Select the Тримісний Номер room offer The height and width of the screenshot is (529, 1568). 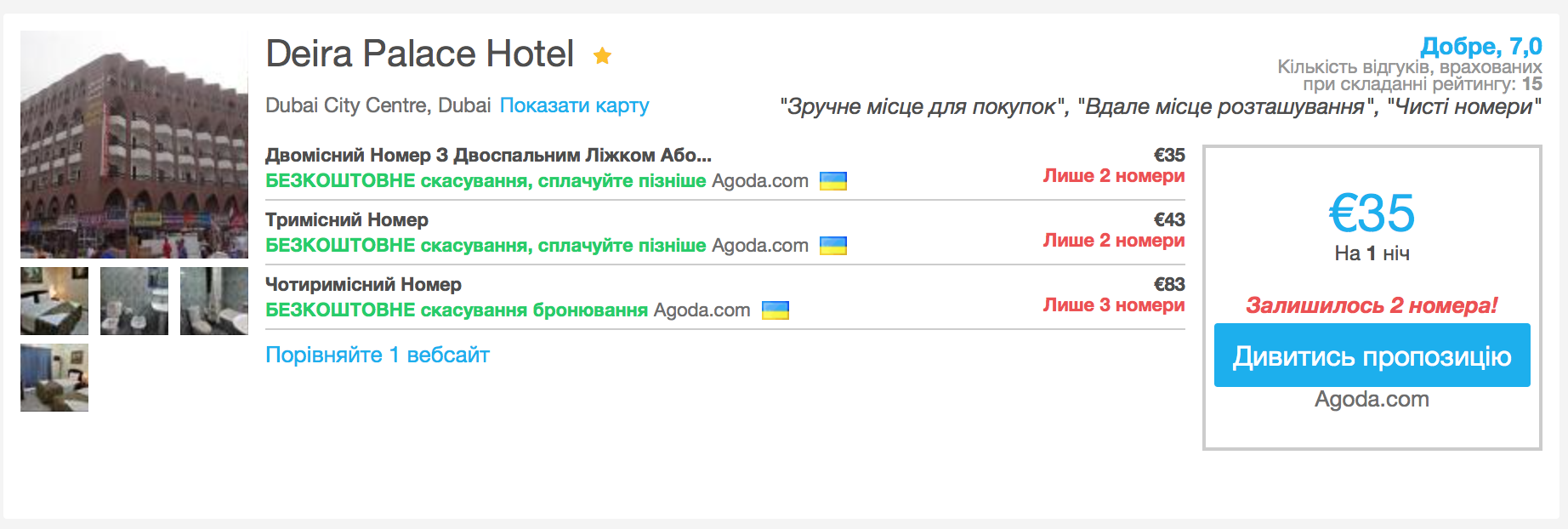click(347, 220)
